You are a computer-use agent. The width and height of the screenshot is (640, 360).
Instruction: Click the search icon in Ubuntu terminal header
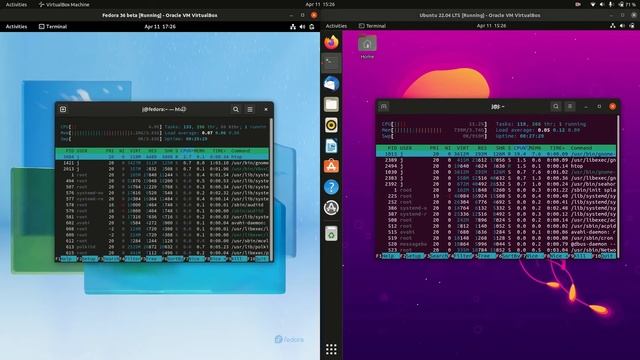(x=556, y=107)
